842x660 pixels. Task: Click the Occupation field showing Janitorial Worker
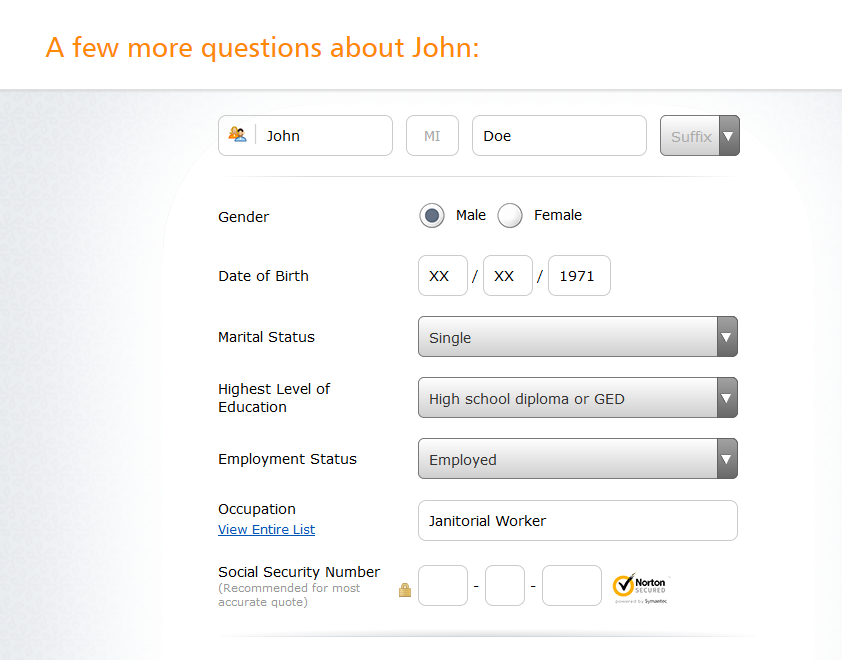pyautogui.click(x=578, y=520)
